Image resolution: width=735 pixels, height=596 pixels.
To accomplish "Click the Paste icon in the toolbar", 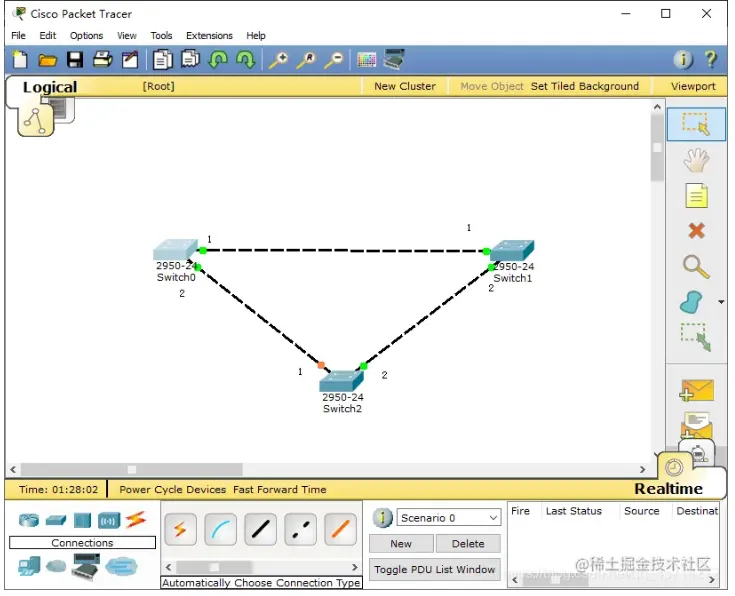I will click(x=190, y=60).
